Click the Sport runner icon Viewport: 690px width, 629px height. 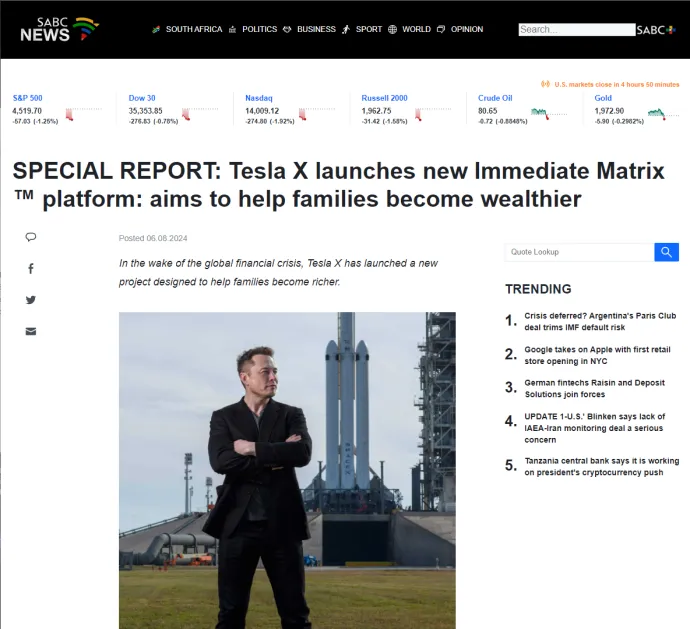(x=346, y=29)
